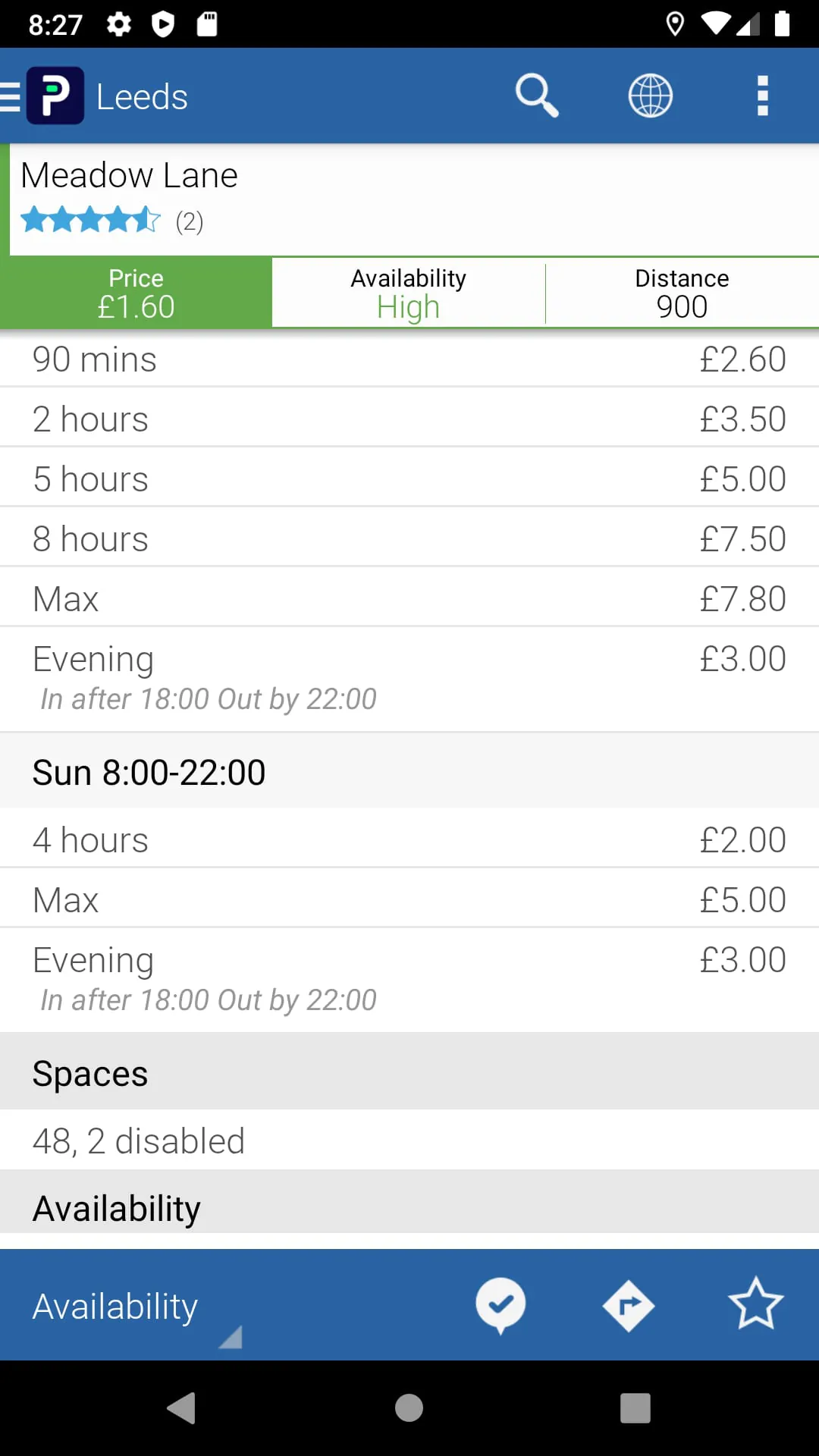Tap the parking P app logo
The width and height of the screenshot is (819, 1456).
(55, 96)
